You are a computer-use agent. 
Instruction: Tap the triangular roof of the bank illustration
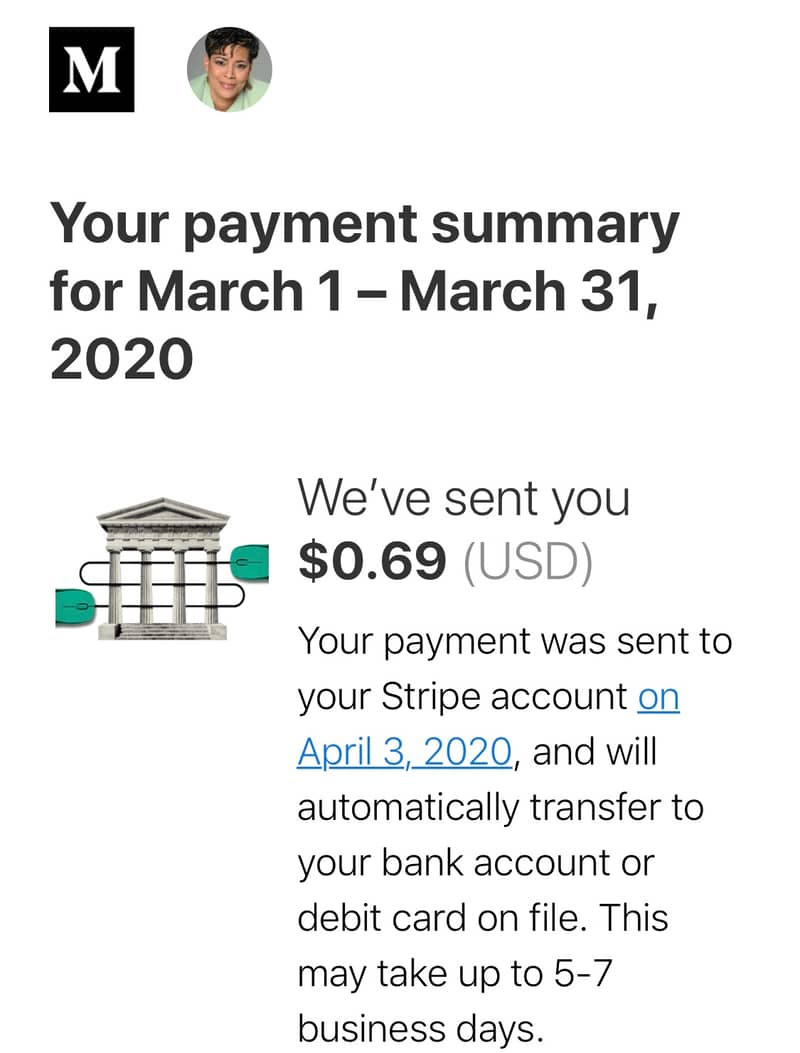click(x=163, y=509)
